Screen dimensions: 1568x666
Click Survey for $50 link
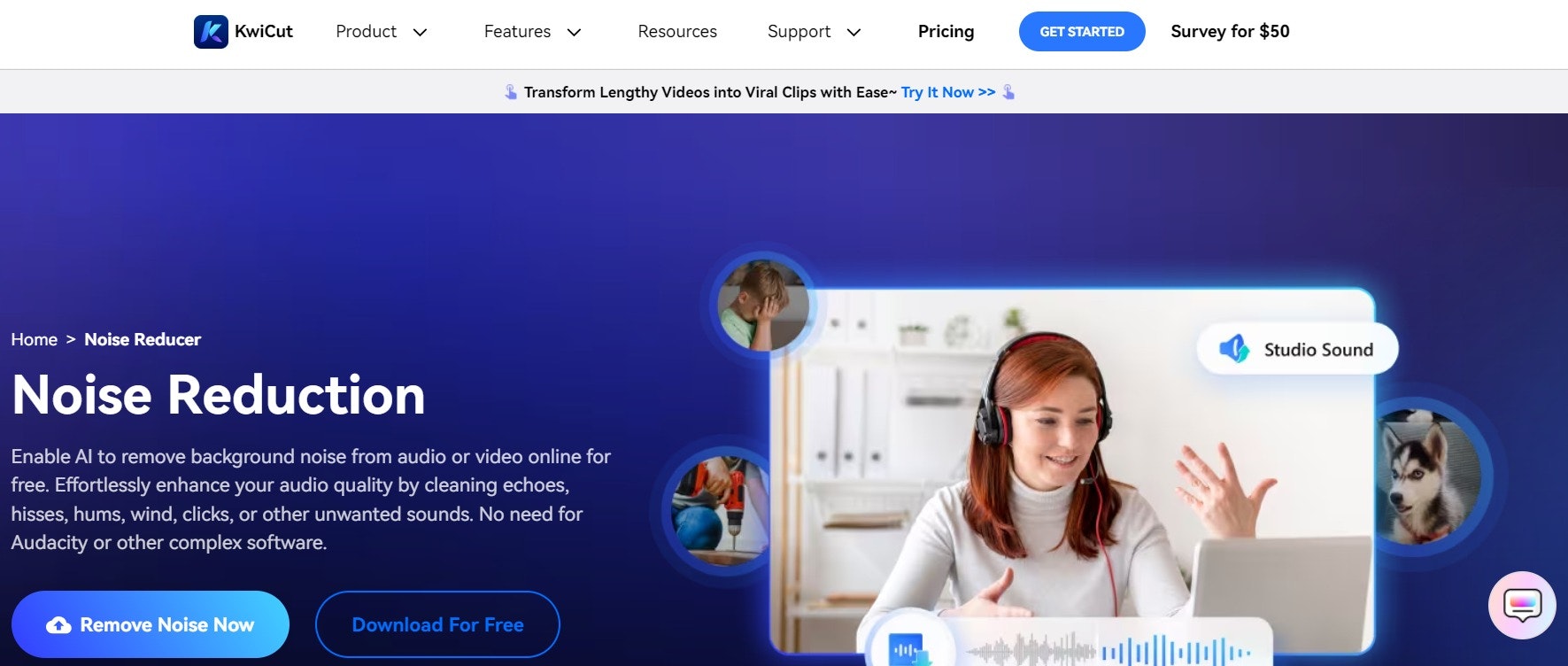pos(1230,32)
